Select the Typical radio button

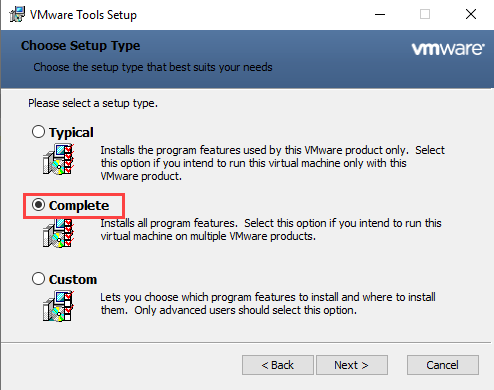point(38,132)
